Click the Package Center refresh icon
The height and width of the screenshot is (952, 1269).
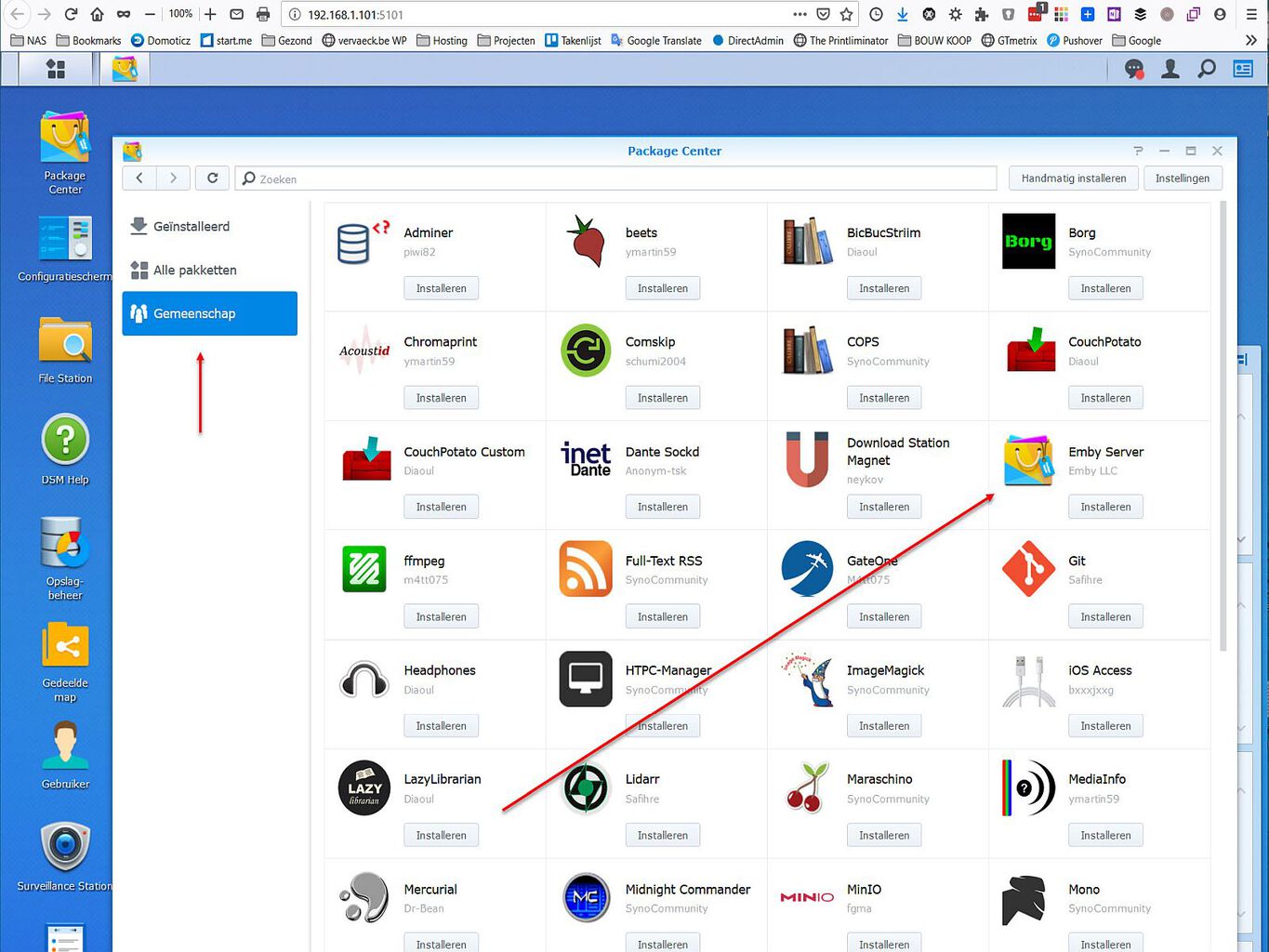tap(213, 178)
